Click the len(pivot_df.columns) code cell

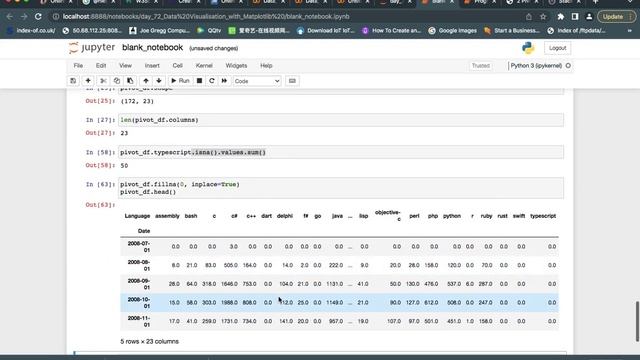tap(341, 120)
